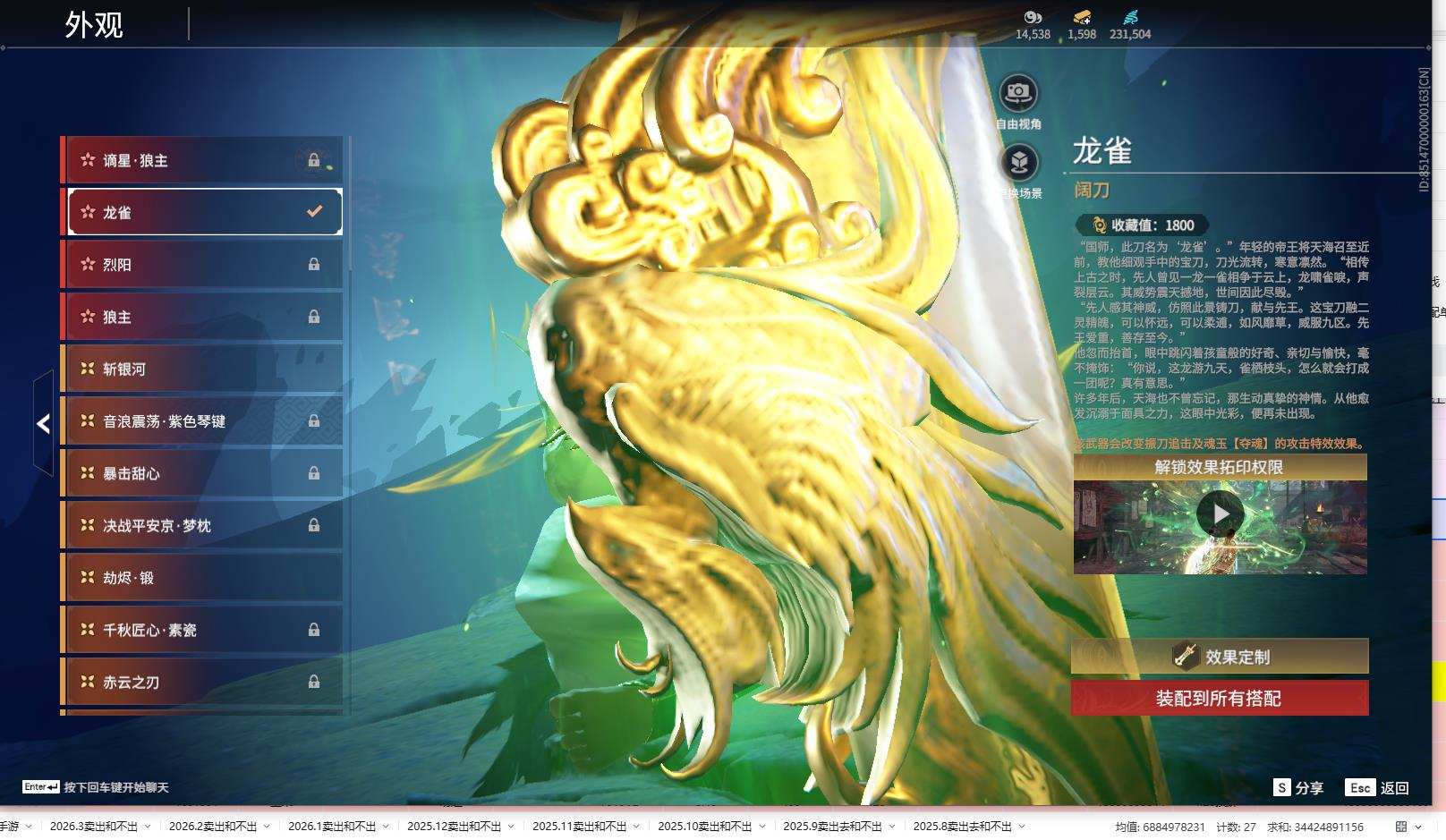This screenshot has width=1446, height=840.
Task: Click the checkmark on the 龙雀 skin entry
Action: click(x=312, y=212)
